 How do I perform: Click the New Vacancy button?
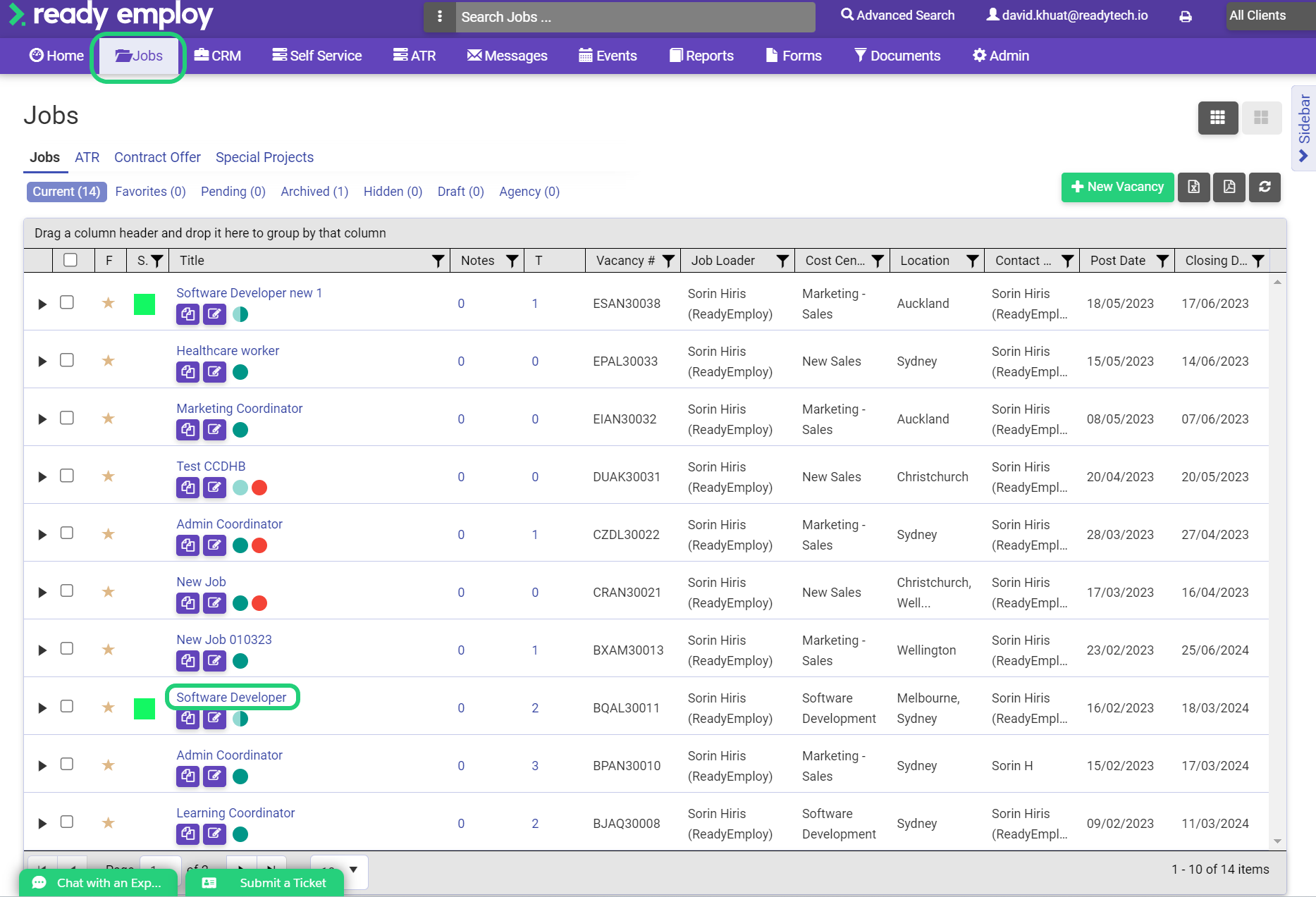pos(1117,187)
